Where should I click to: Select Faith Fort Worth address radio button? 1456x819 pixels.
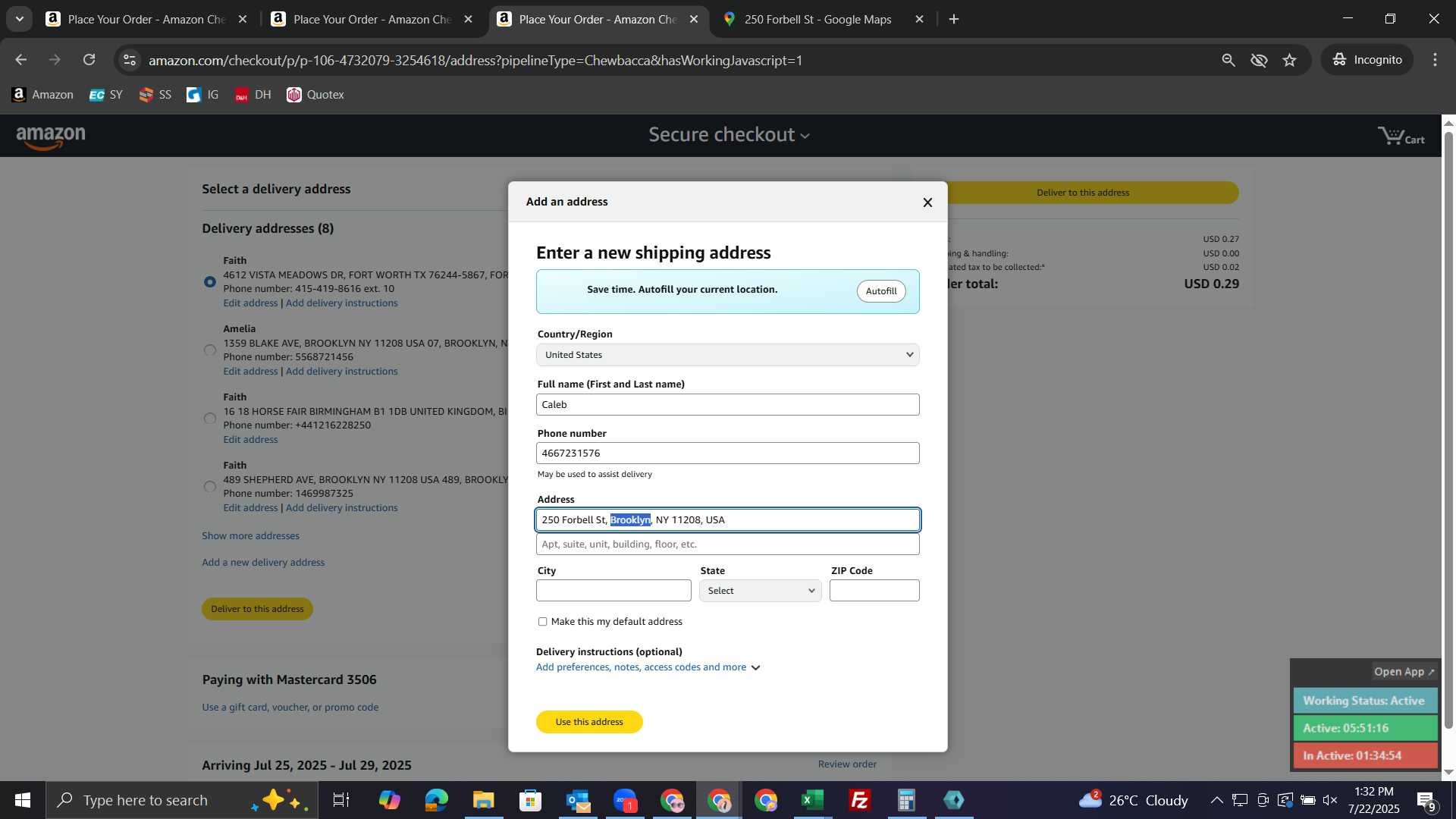pos(210,281)
